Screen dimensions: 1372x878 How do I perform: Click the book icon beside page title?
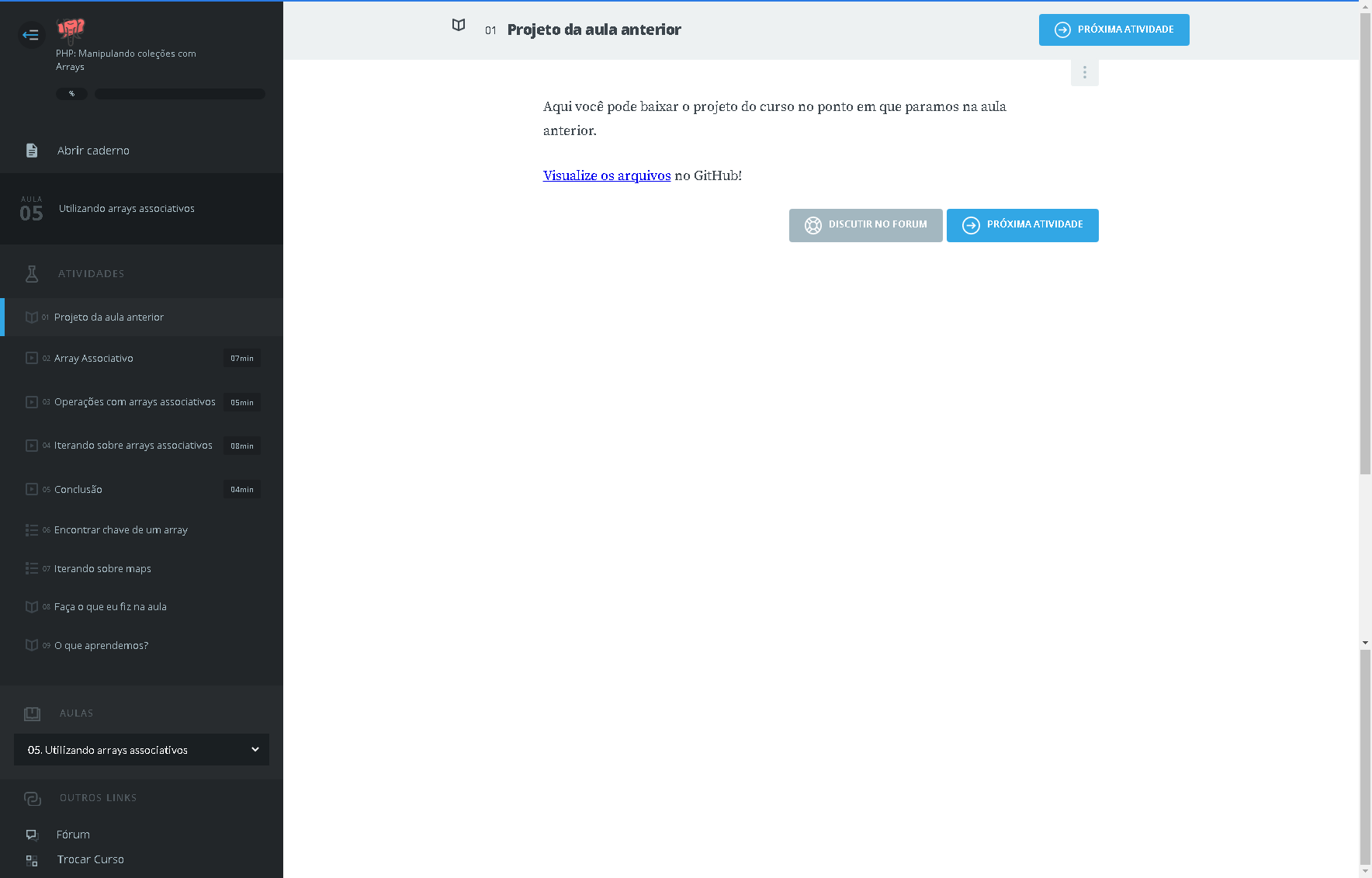[x=459, y=26]
